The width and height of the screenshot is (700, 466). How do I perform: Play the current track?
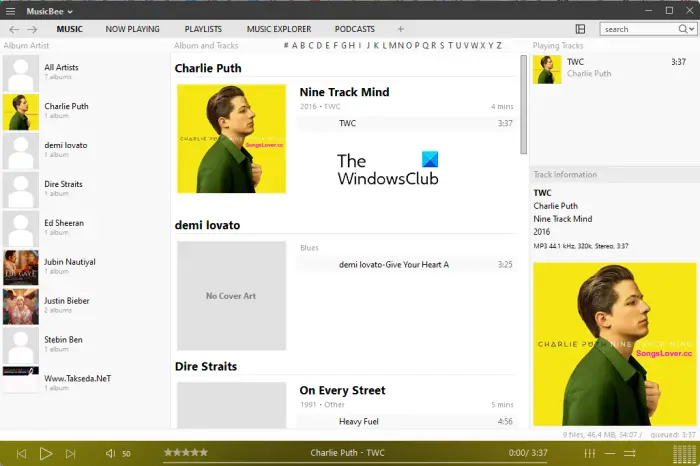[x=46, y=454]
